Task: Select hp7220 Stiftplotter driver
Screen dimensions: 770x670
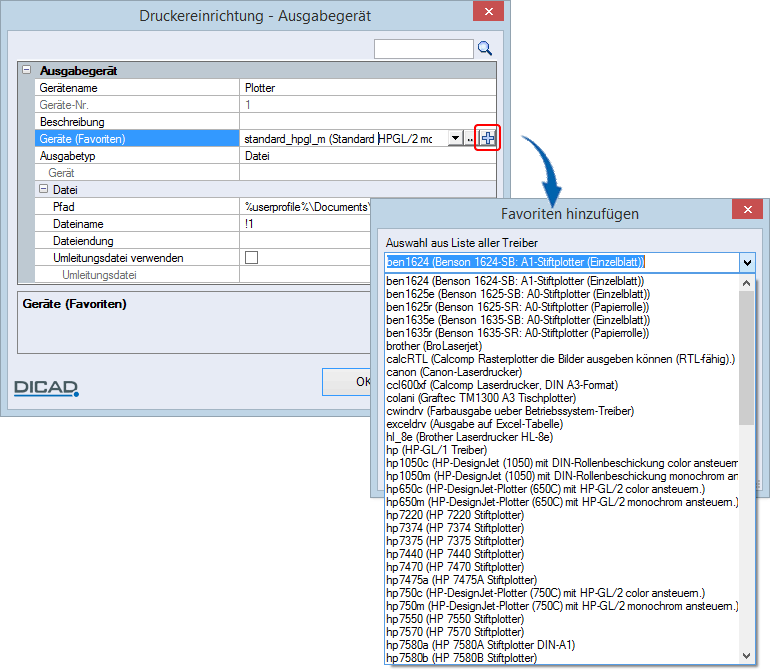Action: 562,515
